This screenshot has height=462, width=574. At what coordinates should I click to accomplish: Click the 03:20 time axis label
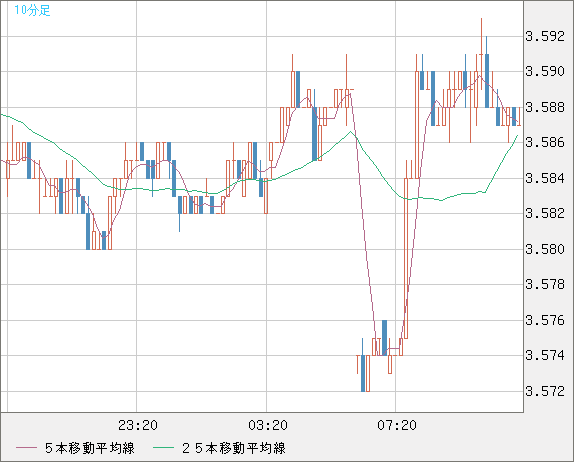tap(268, 425)
